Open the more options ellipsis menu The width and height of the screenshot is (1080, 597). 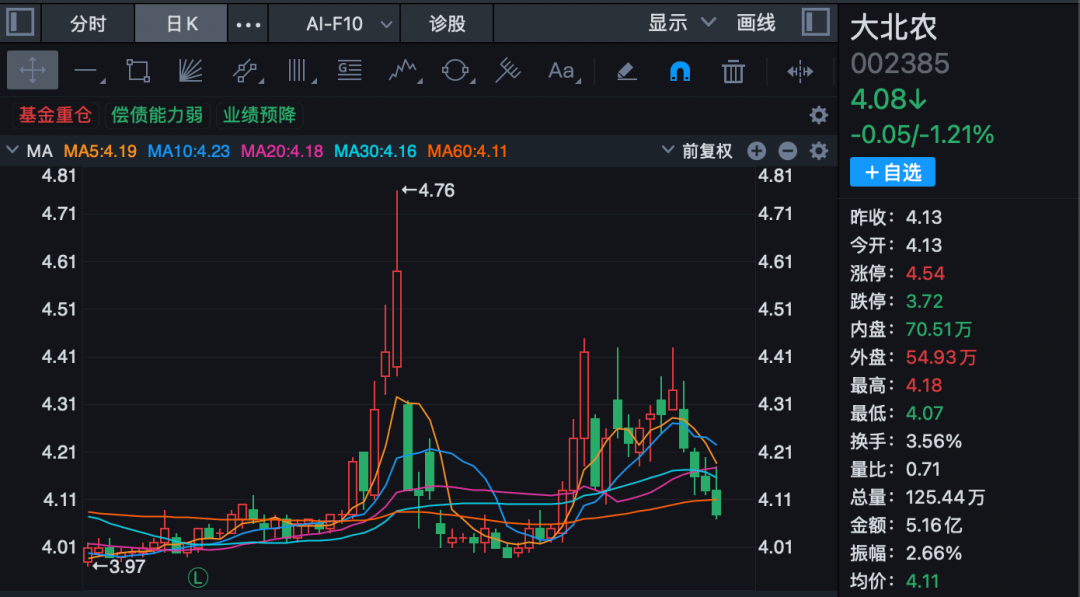pyautogui.click(x=248, y=22)
